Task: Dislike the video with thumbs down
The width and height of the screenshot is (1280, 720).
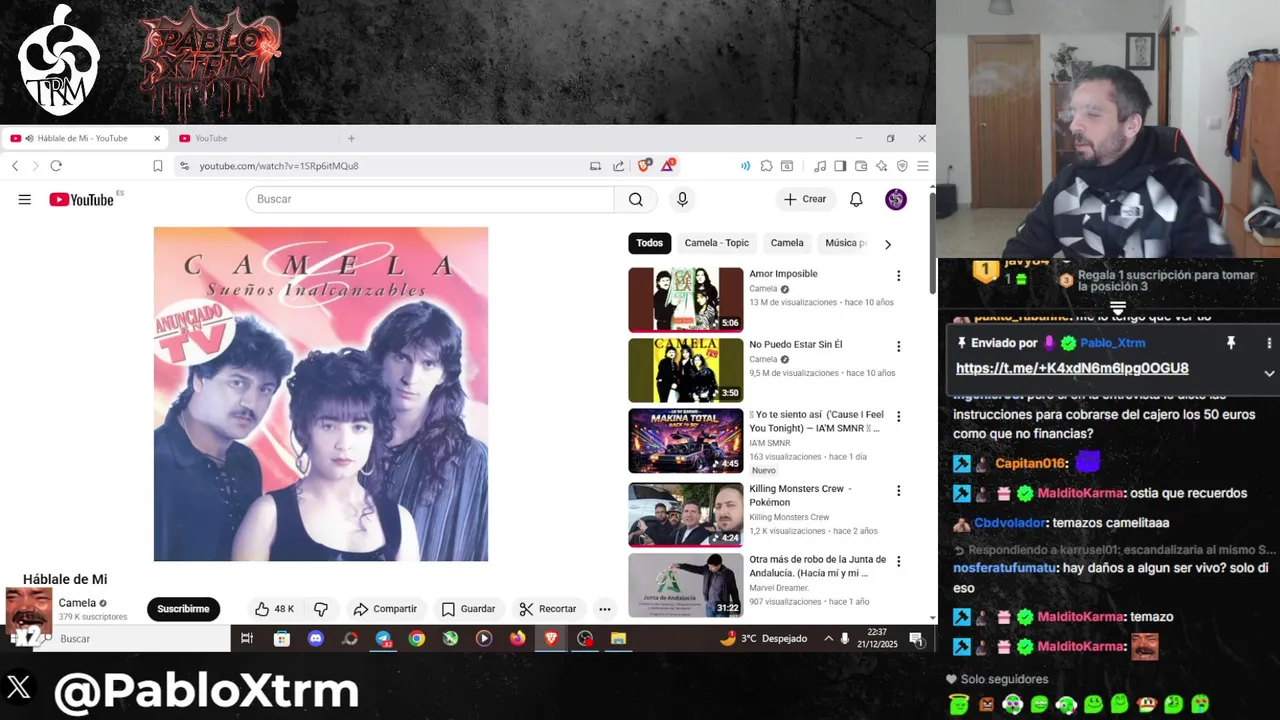Action: pos(321,608)
